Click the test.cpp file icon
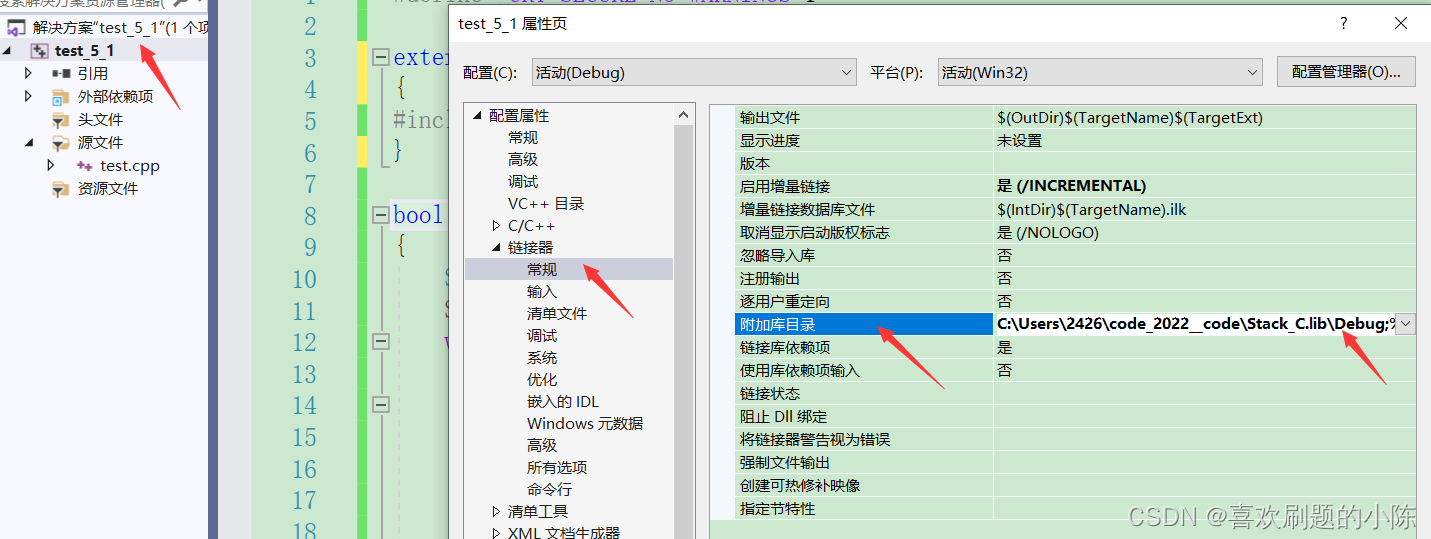The image size is (1431, 539). 85,166
